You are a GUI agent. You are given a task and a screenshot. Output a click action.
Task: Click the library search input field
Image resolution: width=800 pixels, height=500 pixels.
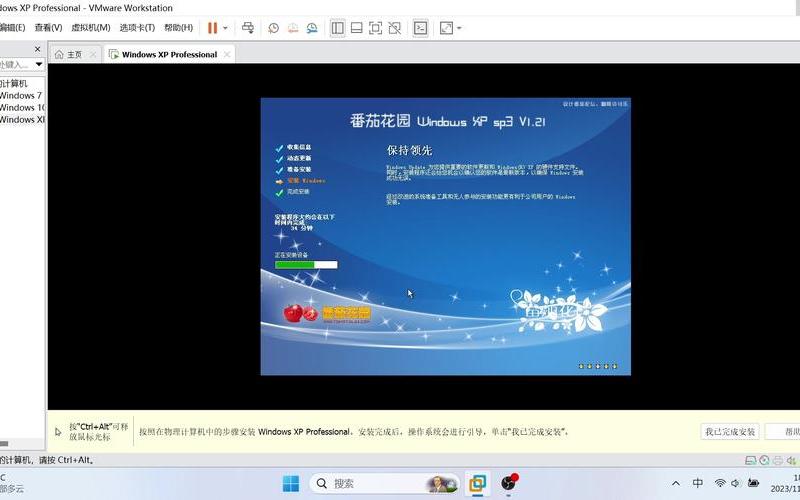coord(16,65)
